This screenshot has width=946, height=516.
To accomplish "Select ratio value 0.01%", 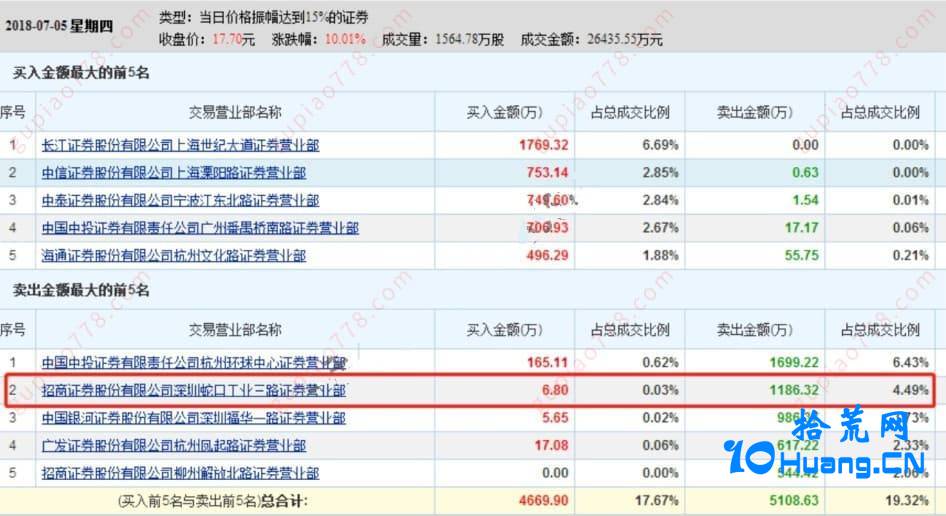I will tap(910, 200).
